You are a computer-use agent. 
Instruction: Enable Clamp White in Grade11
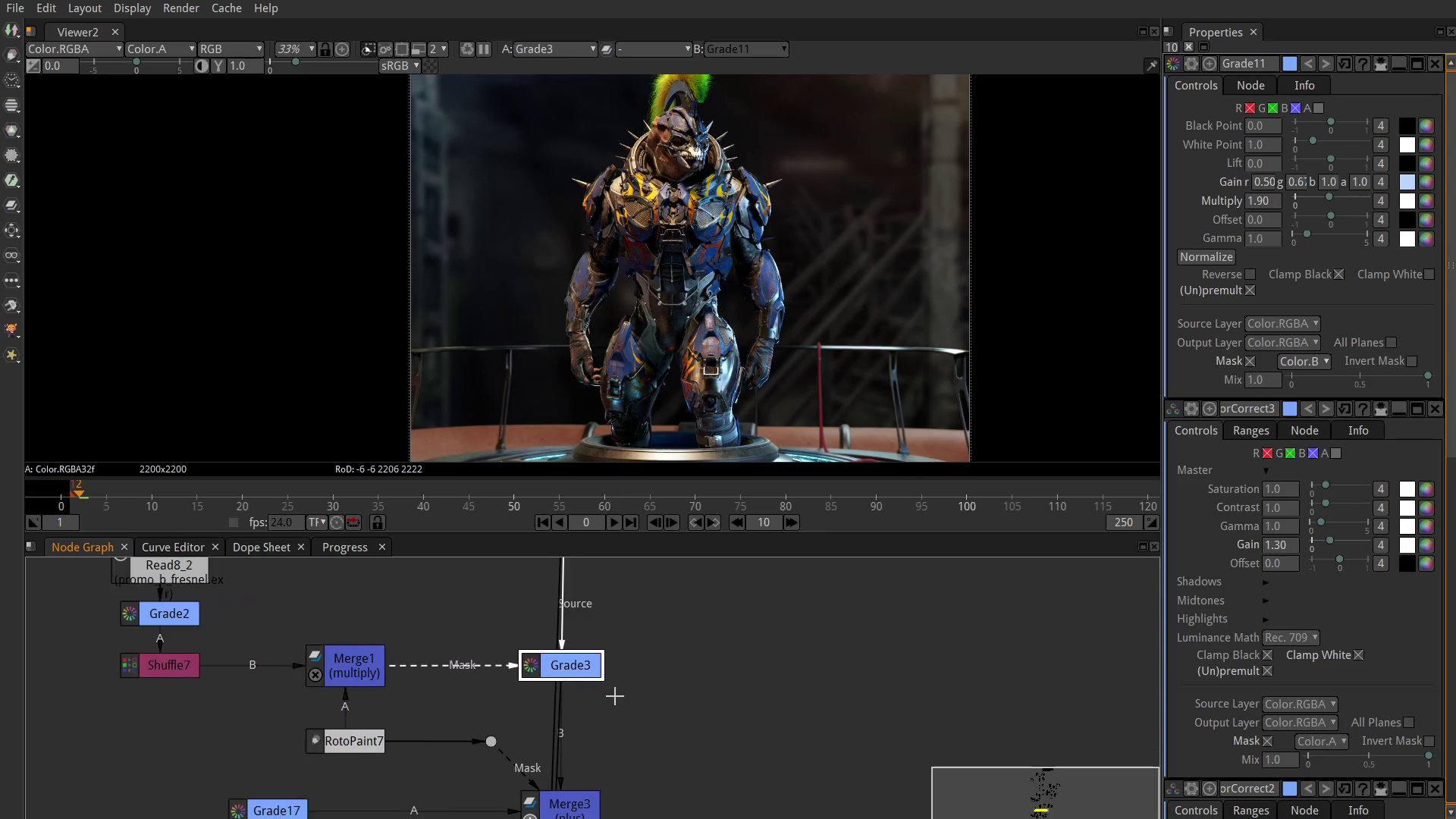pyautogui.click(x=1429, y=275)
